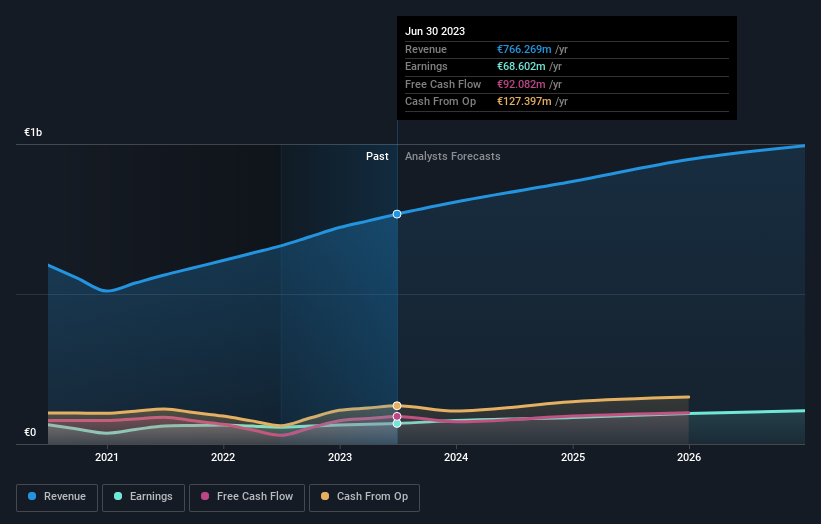Click the Free Cash Flow label in tooltip
Image resolution: width=821 pixels, height=524 pixels.
pos(443,84)
